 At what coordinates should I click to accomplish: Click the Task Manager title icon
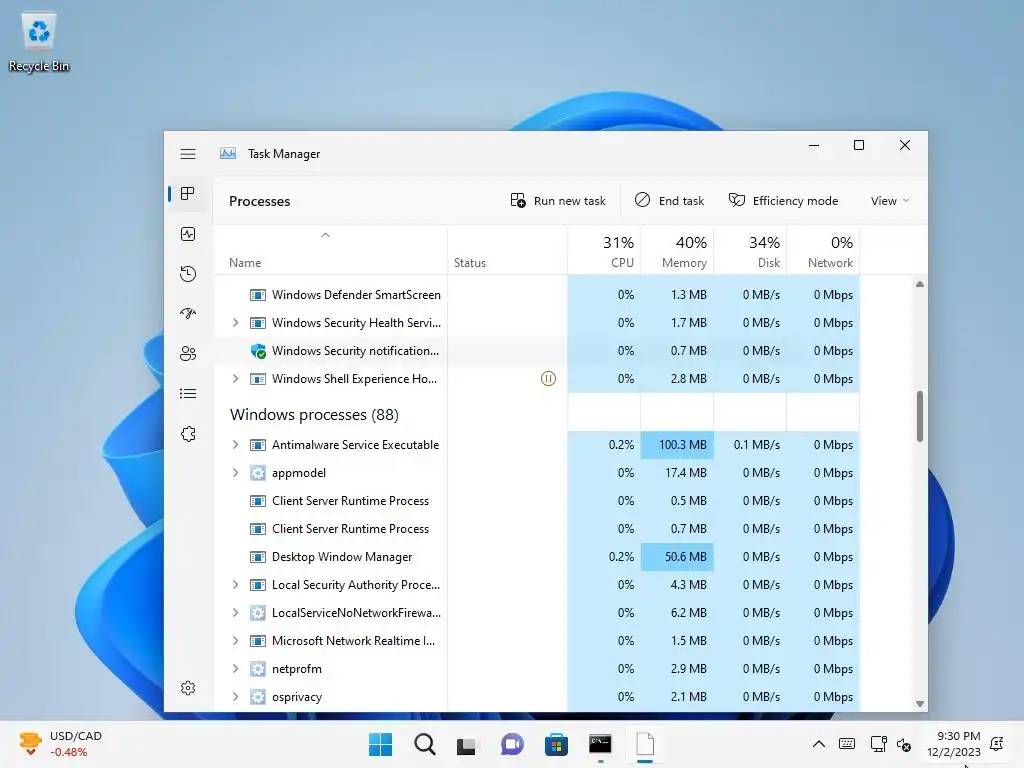pos(228,153)
